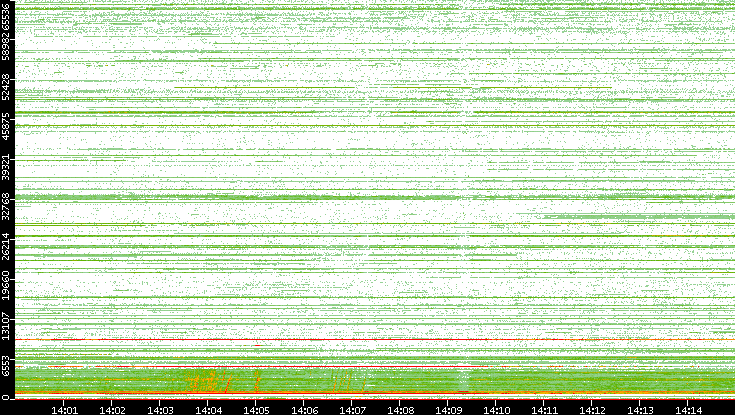Click the 32768 vertical axis label

pyautogui.click(x=7, y=205)
